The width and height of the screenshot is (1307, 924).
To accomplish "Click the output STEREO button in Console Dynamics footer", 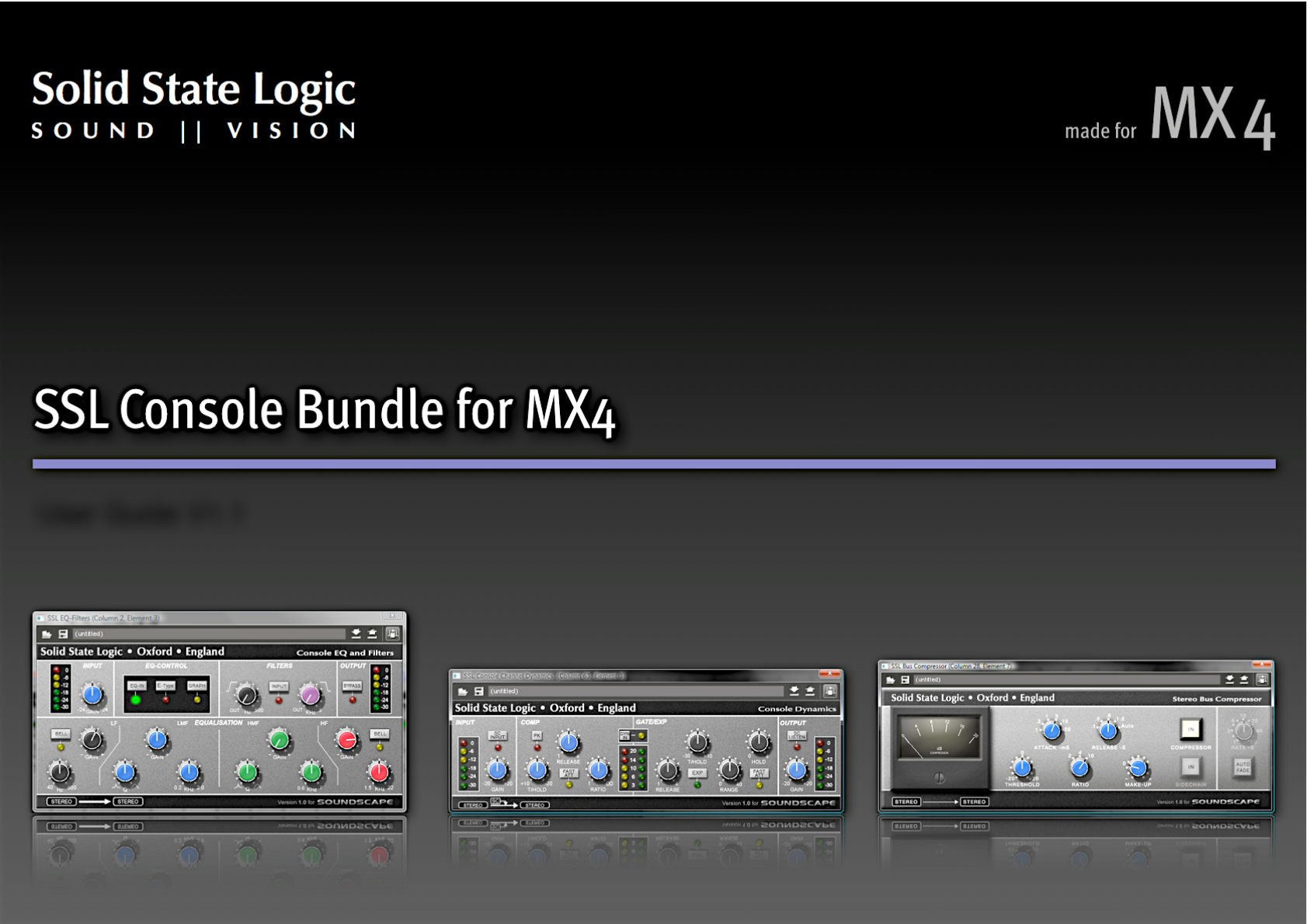I will (535, 805).
